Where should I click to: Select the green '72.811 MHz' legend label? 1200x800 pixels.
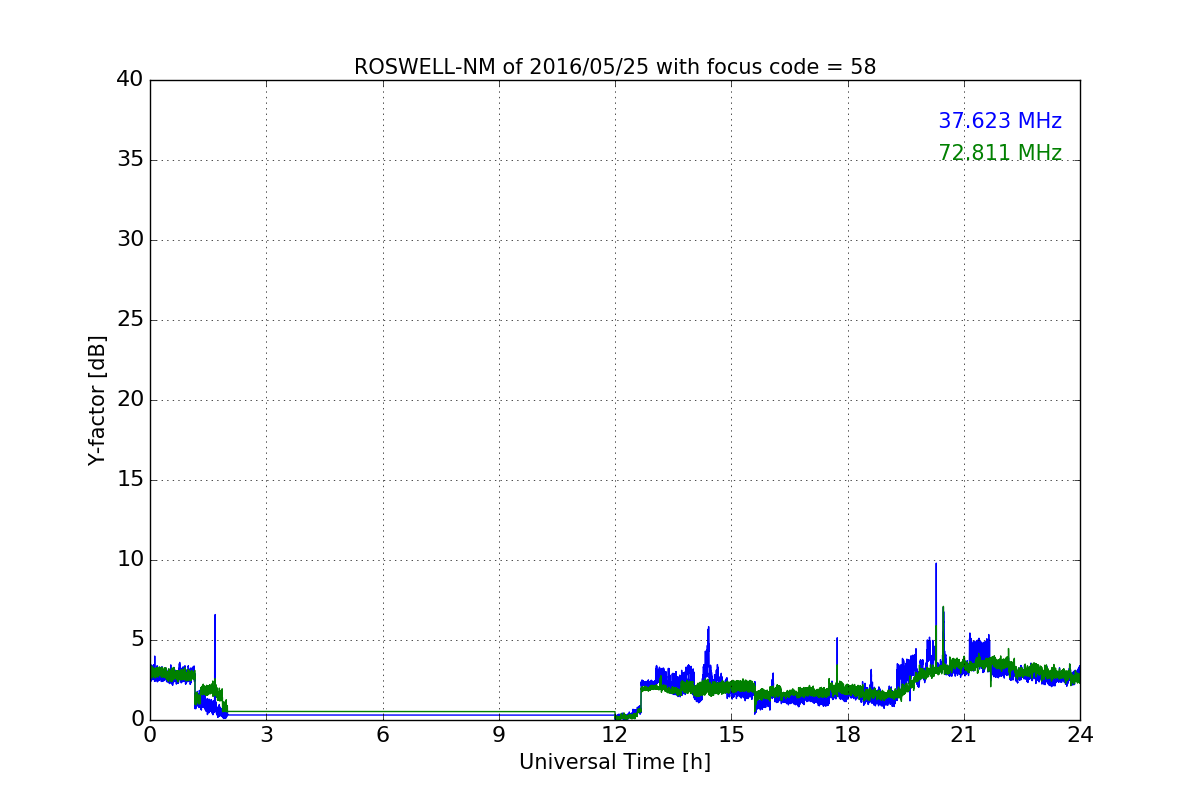pos(1000,153)
